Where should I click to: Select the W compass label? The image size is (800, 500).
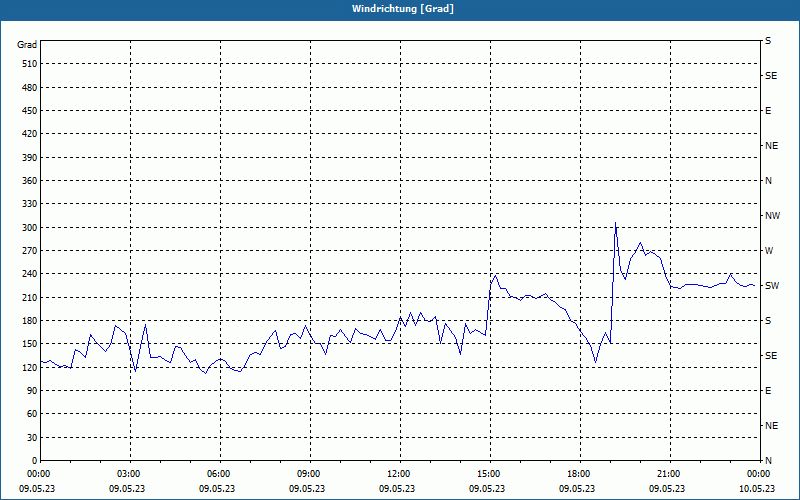tap(769, 251)
